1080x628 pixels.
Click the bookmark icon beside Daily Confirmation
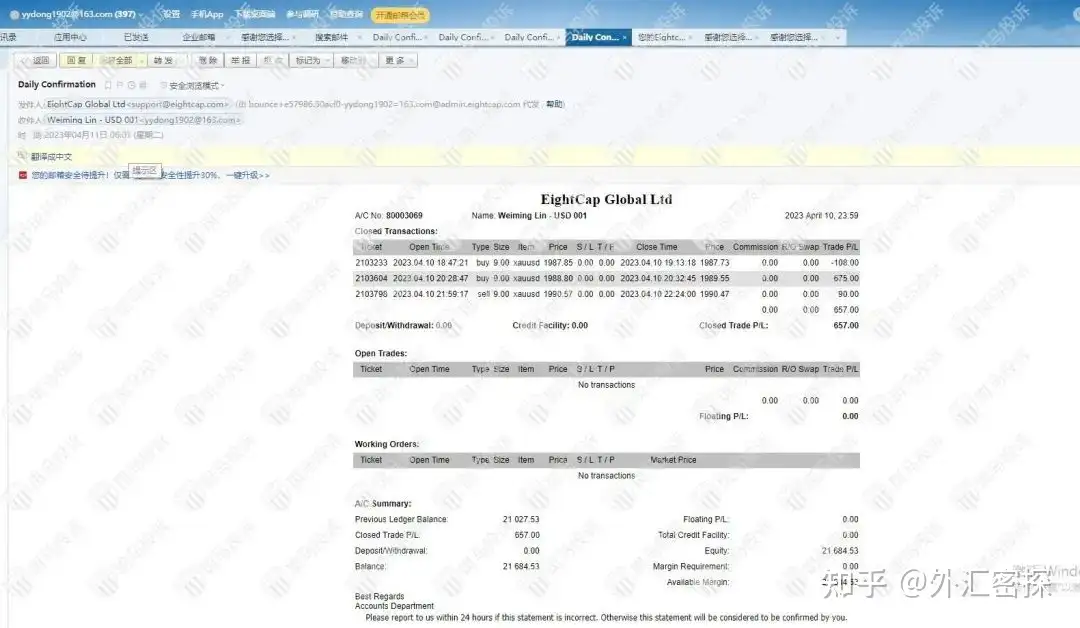click(x=108, y=85)
